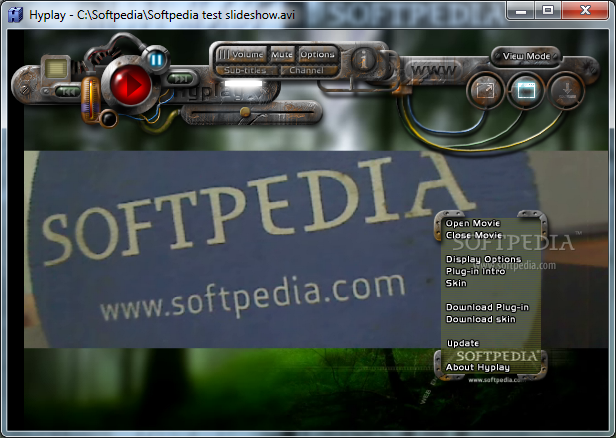Toggle the Mute button
This screenshot has height=438, width=616.
[282, 55]
